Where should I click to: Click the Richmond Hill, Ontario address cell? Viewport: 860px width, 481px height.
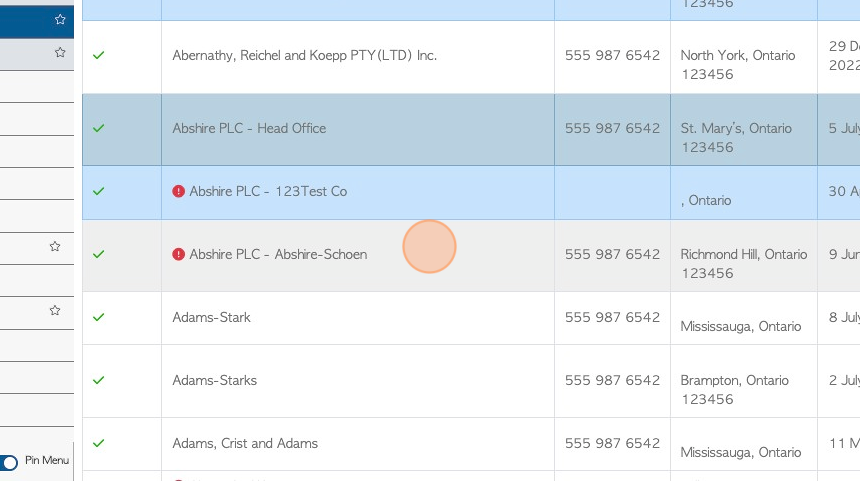(x=744, y=264)
